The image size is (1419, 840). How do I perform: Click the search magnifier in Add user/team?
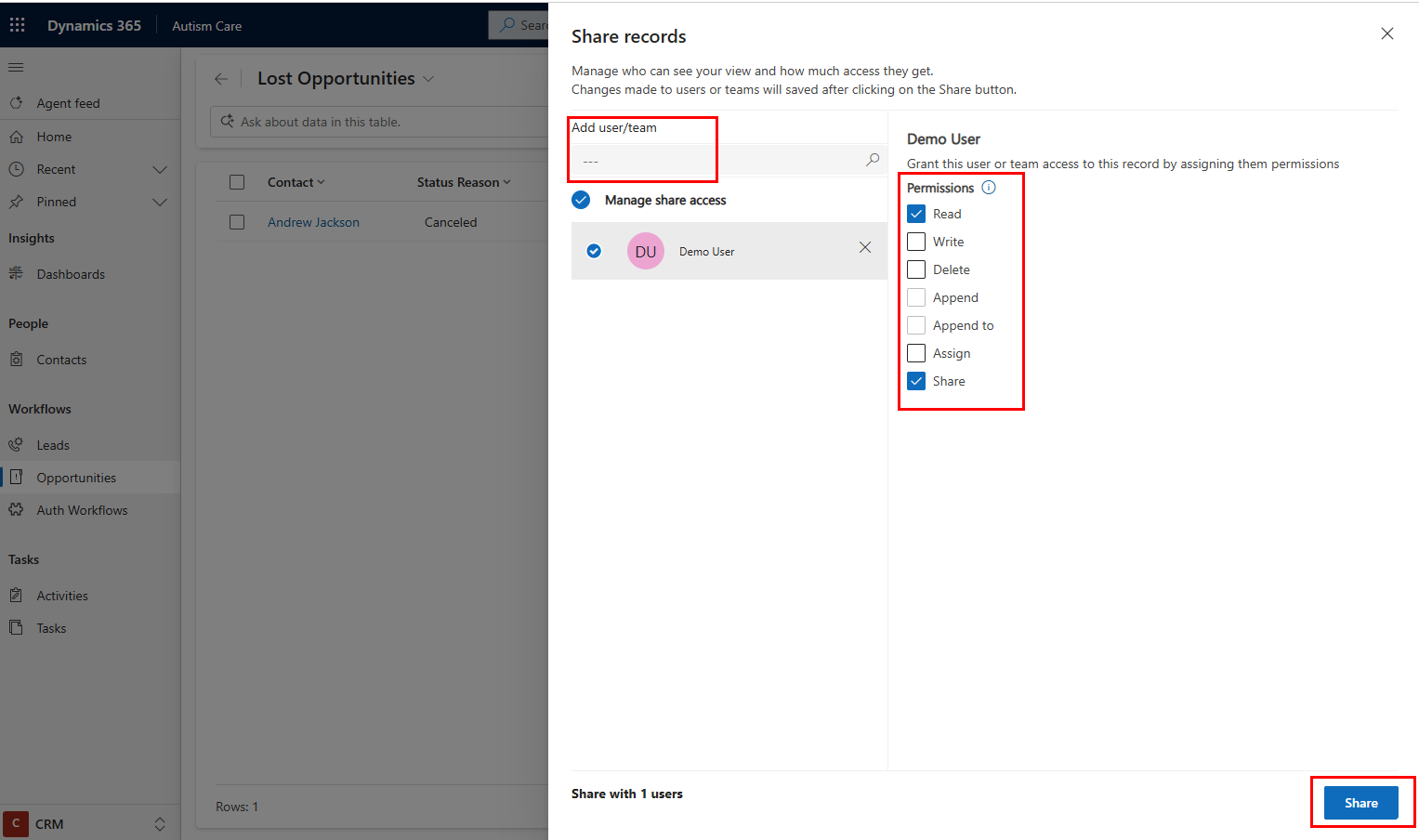[872, 160]
